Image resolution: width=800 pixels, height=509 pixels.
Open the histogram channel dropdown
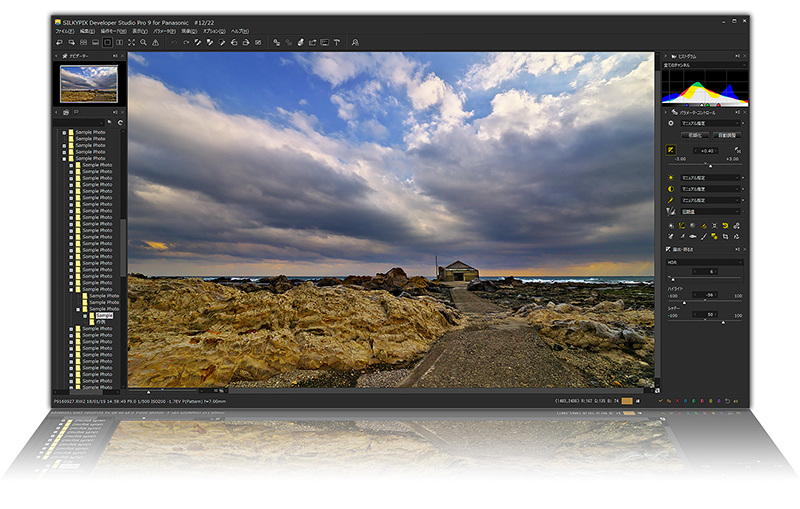(x=704, y=65)
